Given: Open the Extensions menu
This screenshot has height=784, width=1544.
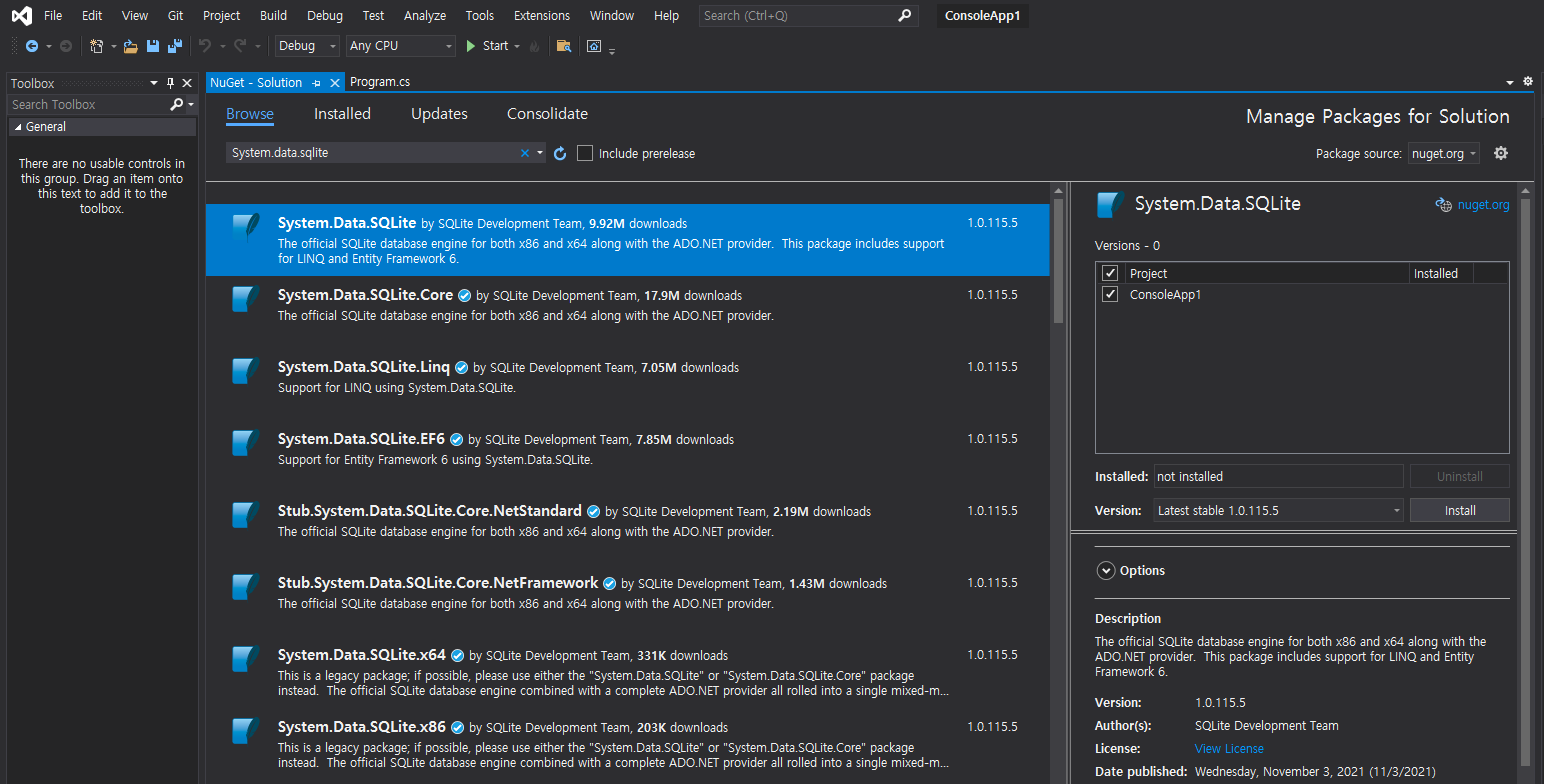Looking at the screenshot, I should pos(542,15).
